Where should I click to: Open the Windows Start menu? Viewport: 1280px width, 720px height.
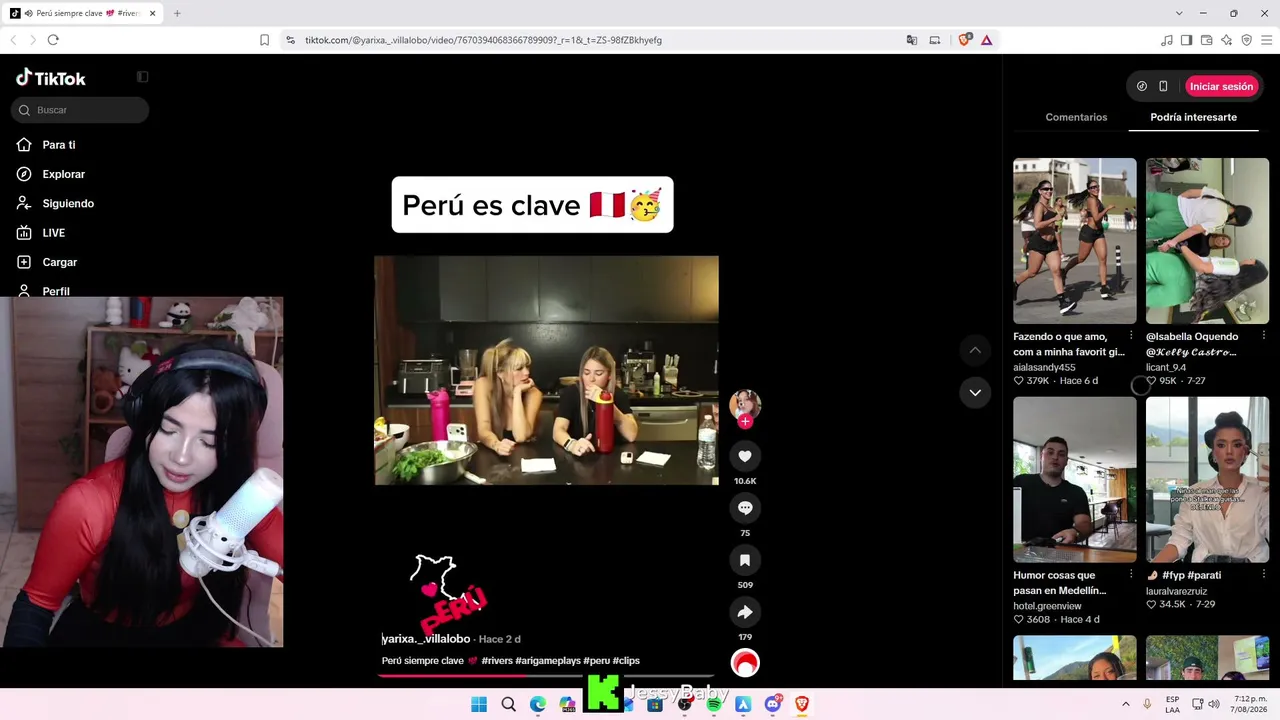click(x=479, y=705)
